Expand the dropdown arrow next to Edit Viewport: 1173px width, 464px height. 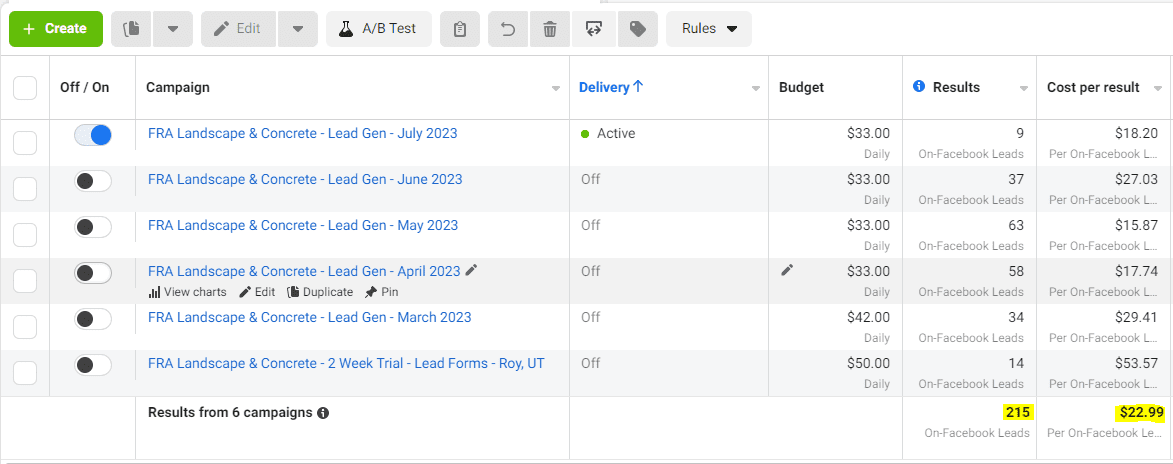click(298, 29)
